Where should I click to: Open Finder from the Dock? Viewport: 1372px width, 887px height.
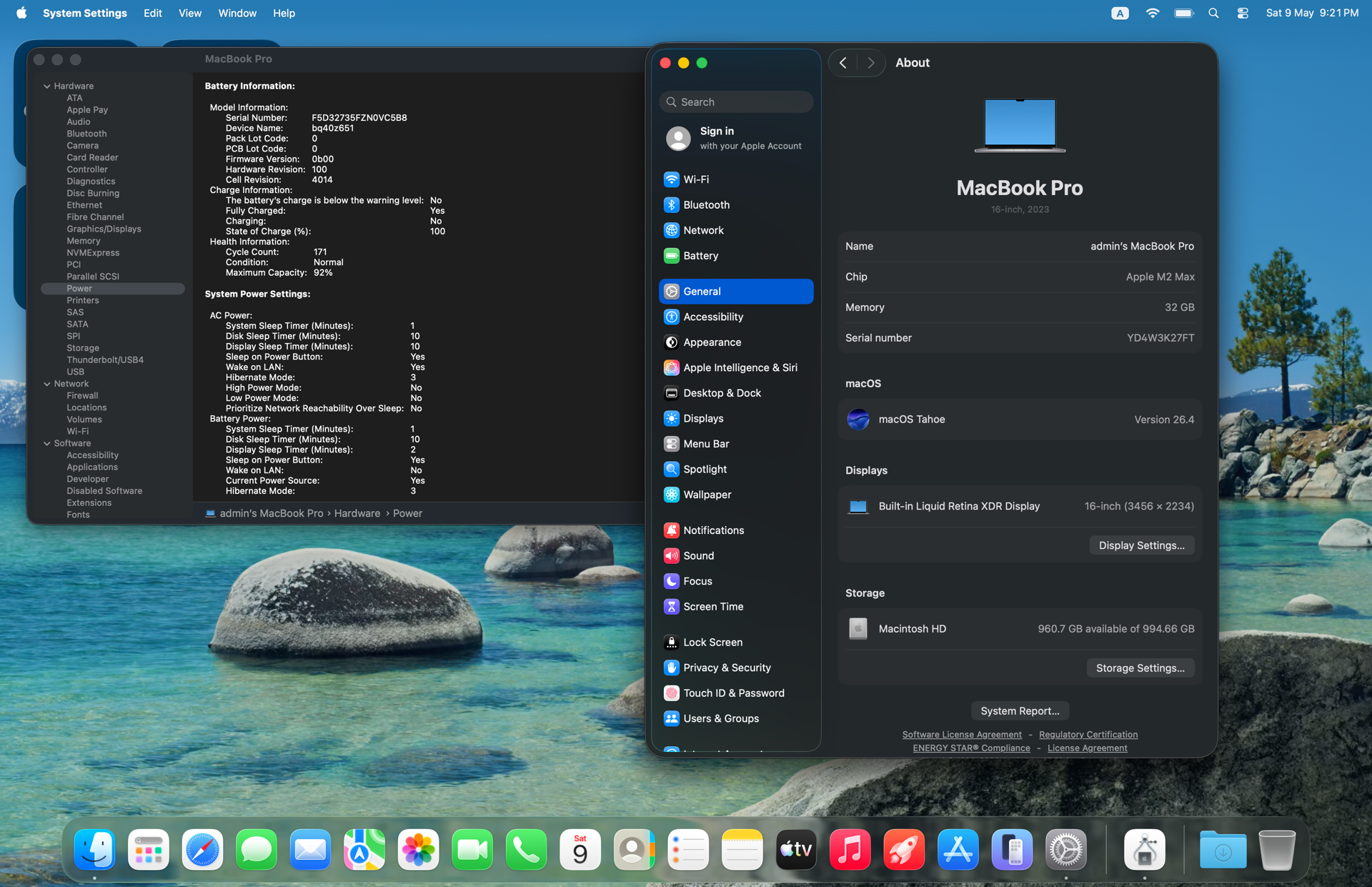click(94, 849)
